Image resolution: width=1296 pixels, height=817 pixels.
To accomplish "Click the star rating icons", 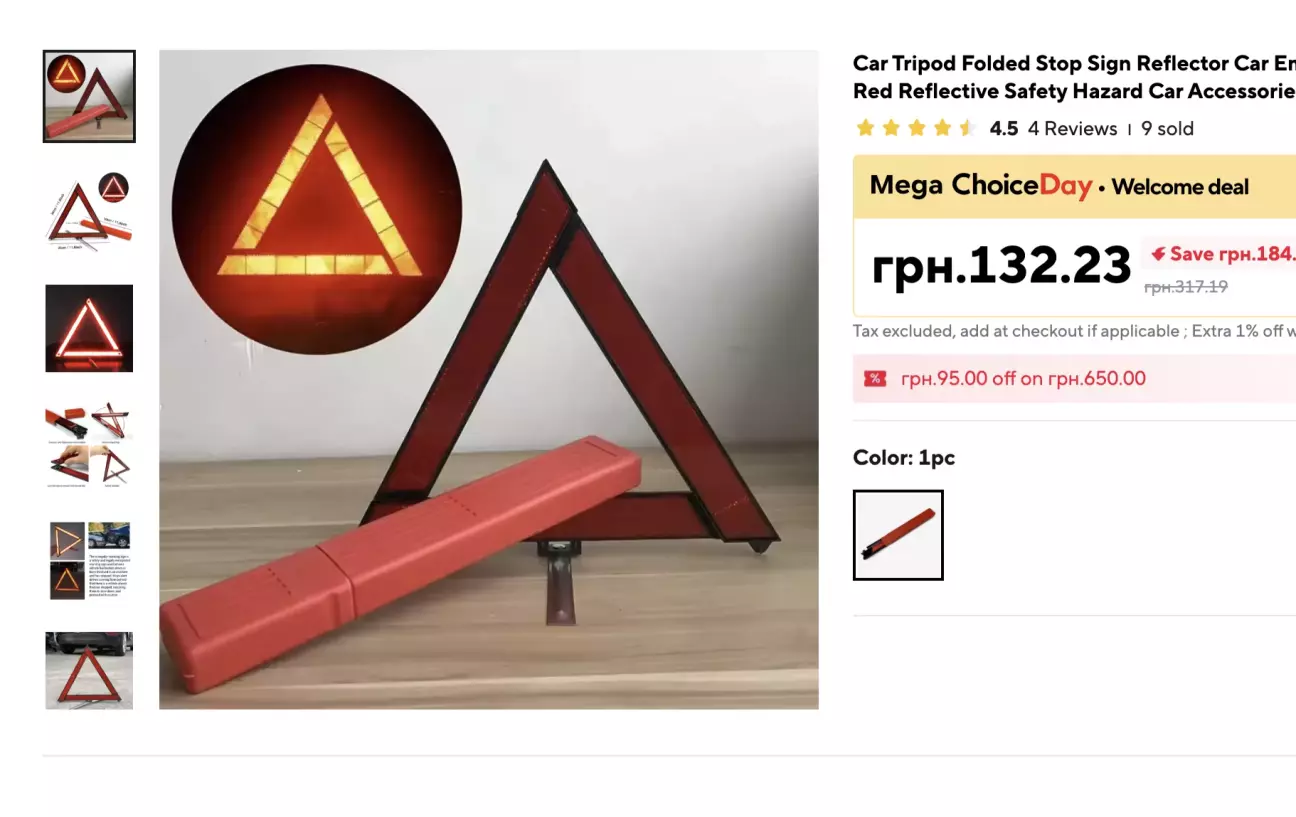I will (916, 128).
